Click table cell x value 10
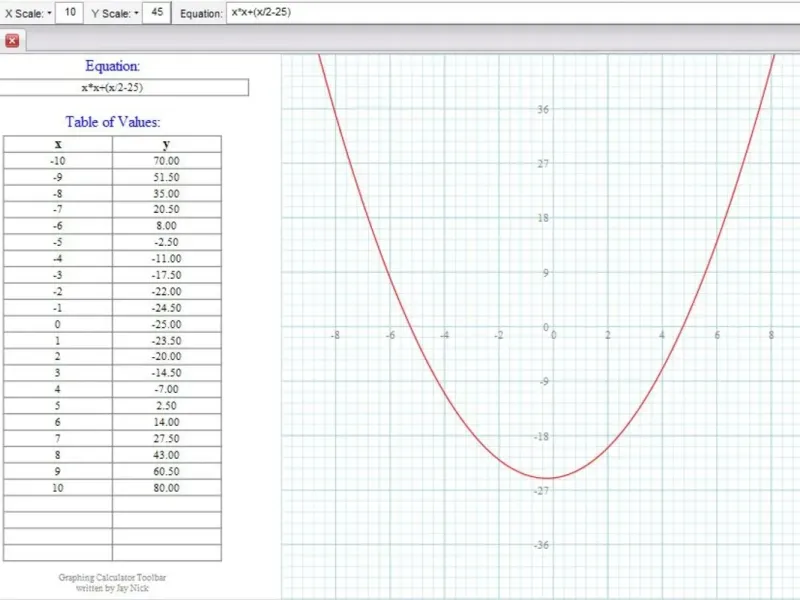This screenshot has width=800, height=600. [x=58, y=488]
